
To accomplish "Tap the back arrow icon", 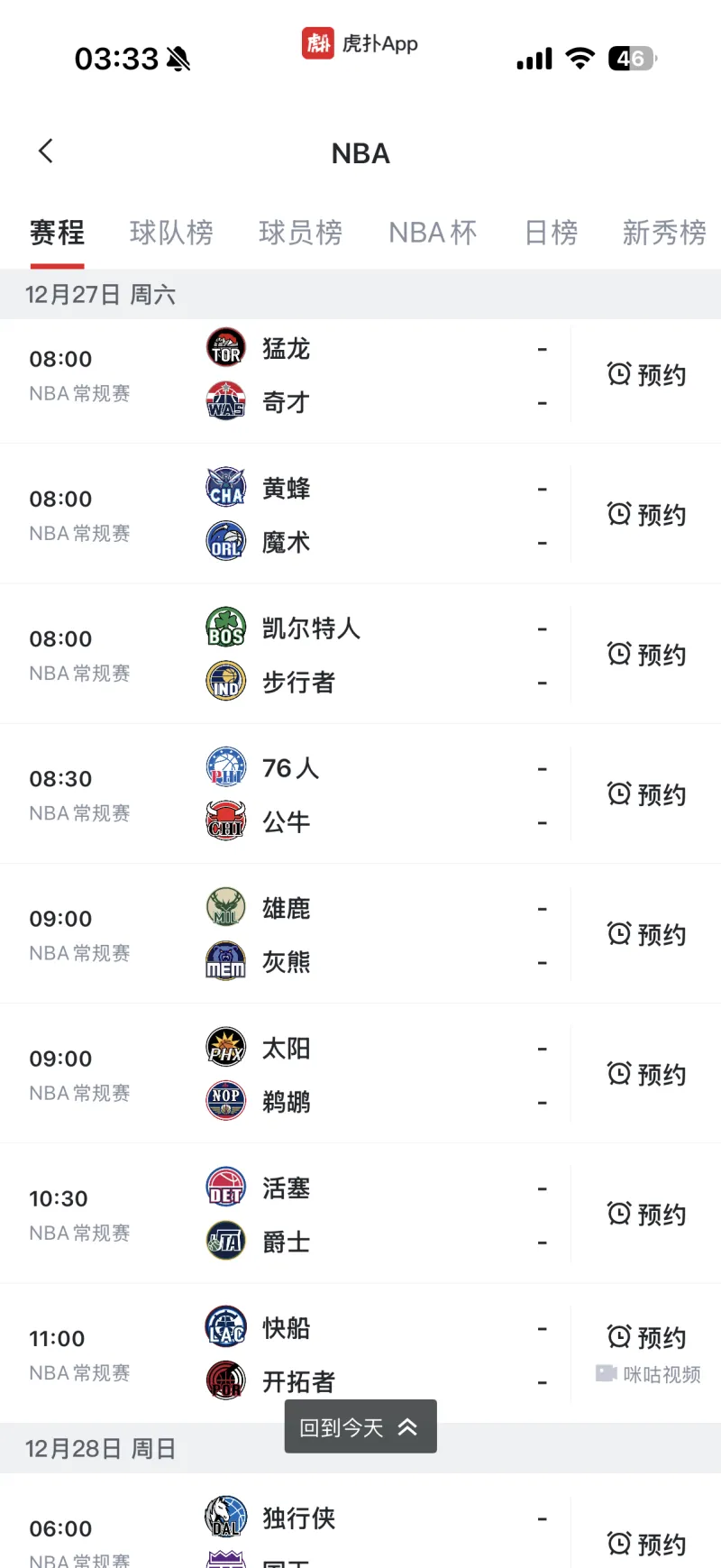I will pyautogui.click(x=47, y=151).
